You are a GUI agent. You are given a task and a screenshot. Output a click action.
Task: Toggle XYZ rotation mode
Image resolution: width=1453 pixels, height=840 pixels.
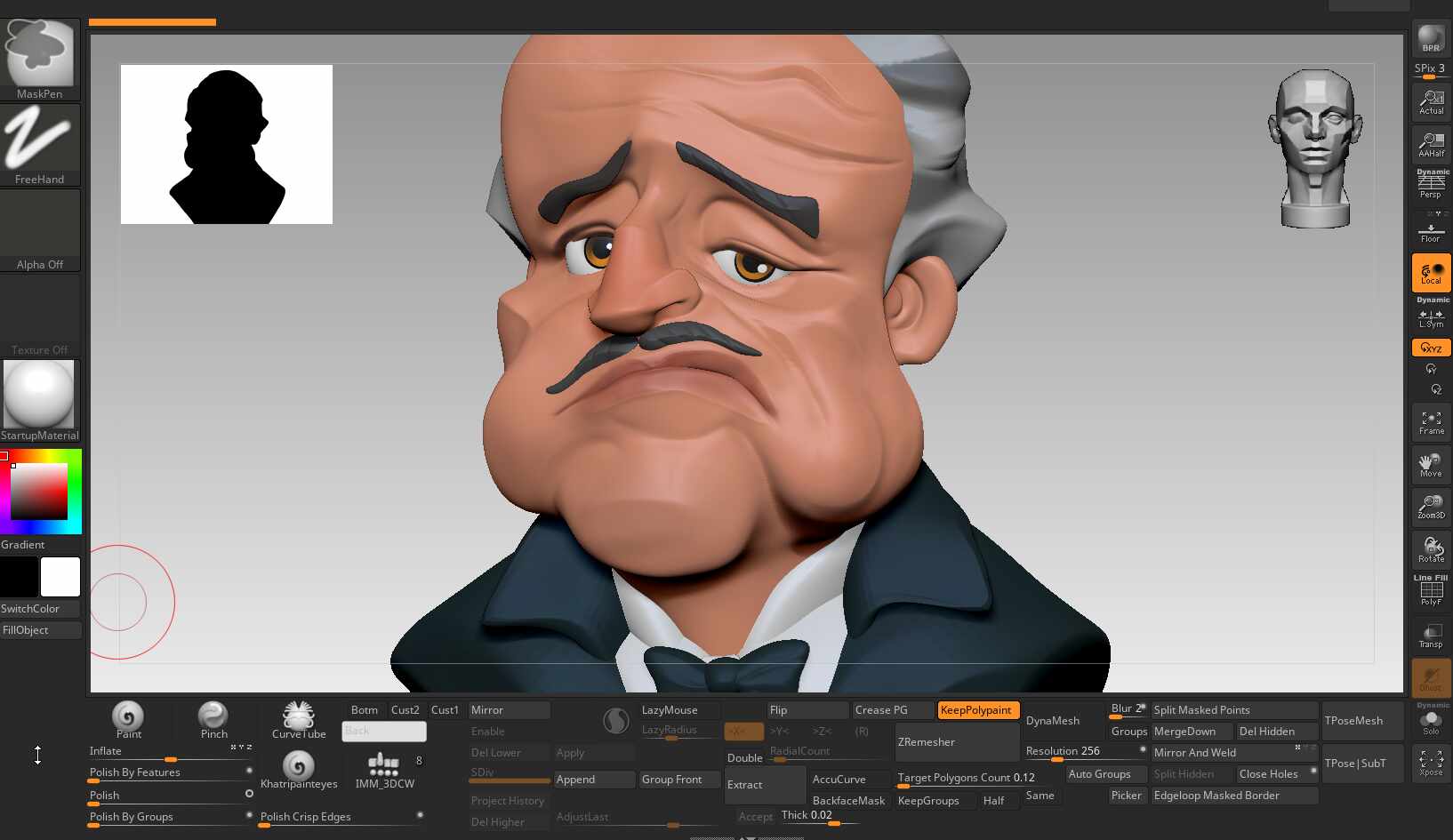[x=1431, y=348]
